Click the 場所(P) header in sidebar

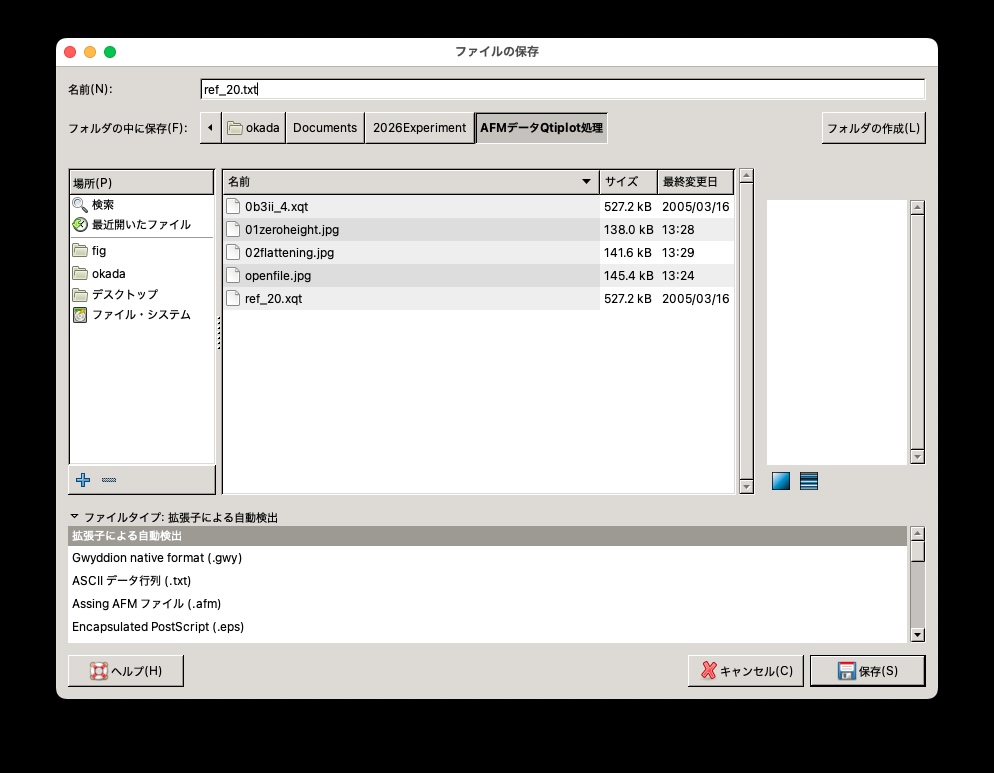pos(141,183)
